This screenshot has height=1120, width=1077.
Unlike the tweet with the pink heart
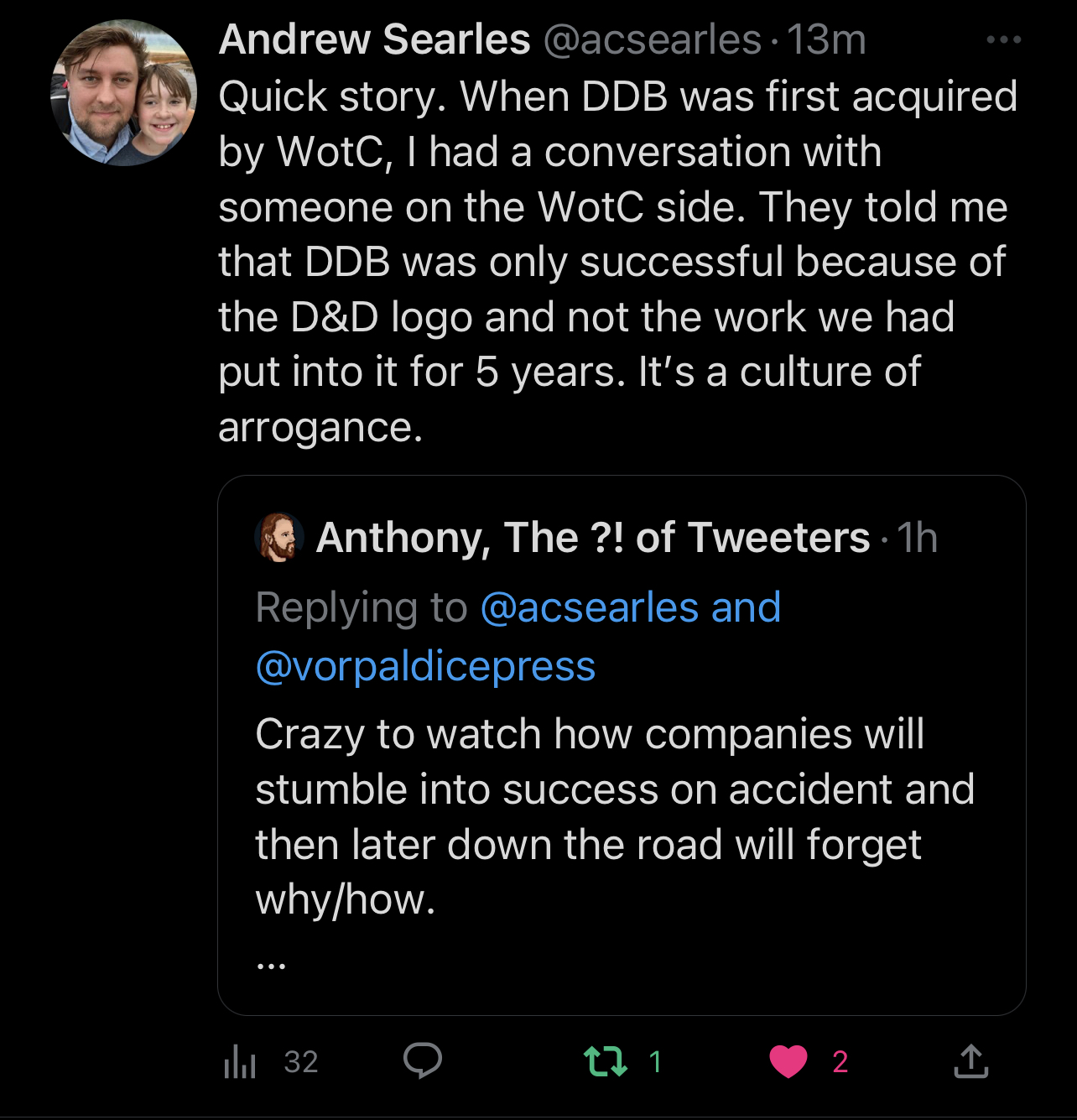point(788,1061)
